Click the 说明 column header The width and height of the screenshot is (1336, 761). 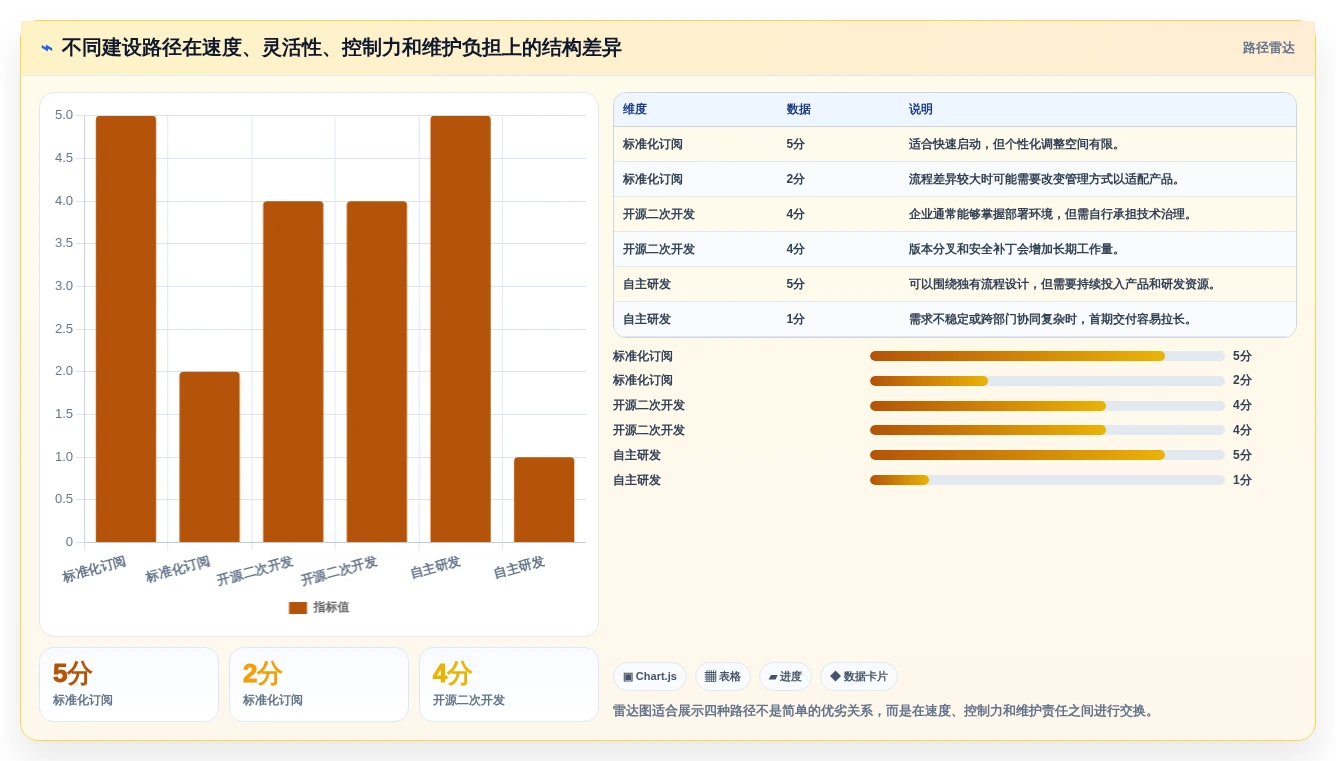coord(921,110)
